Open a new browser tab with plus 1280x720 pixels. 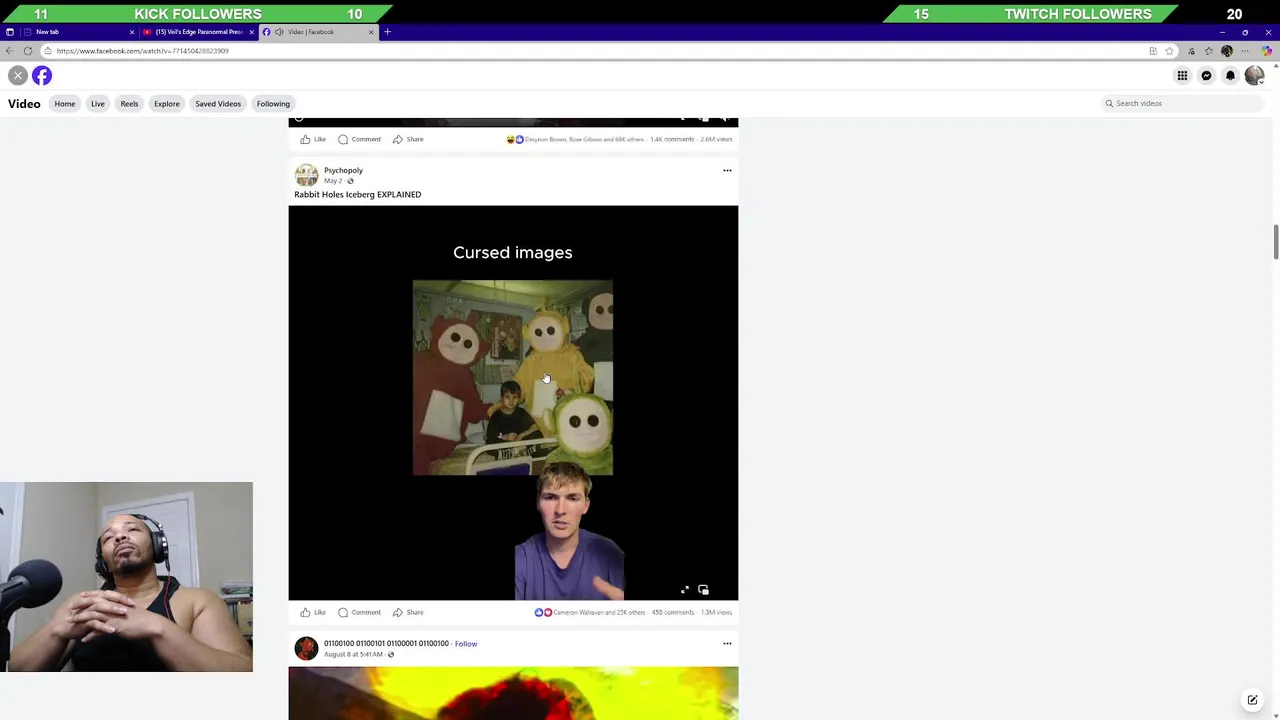click(387, 32)
